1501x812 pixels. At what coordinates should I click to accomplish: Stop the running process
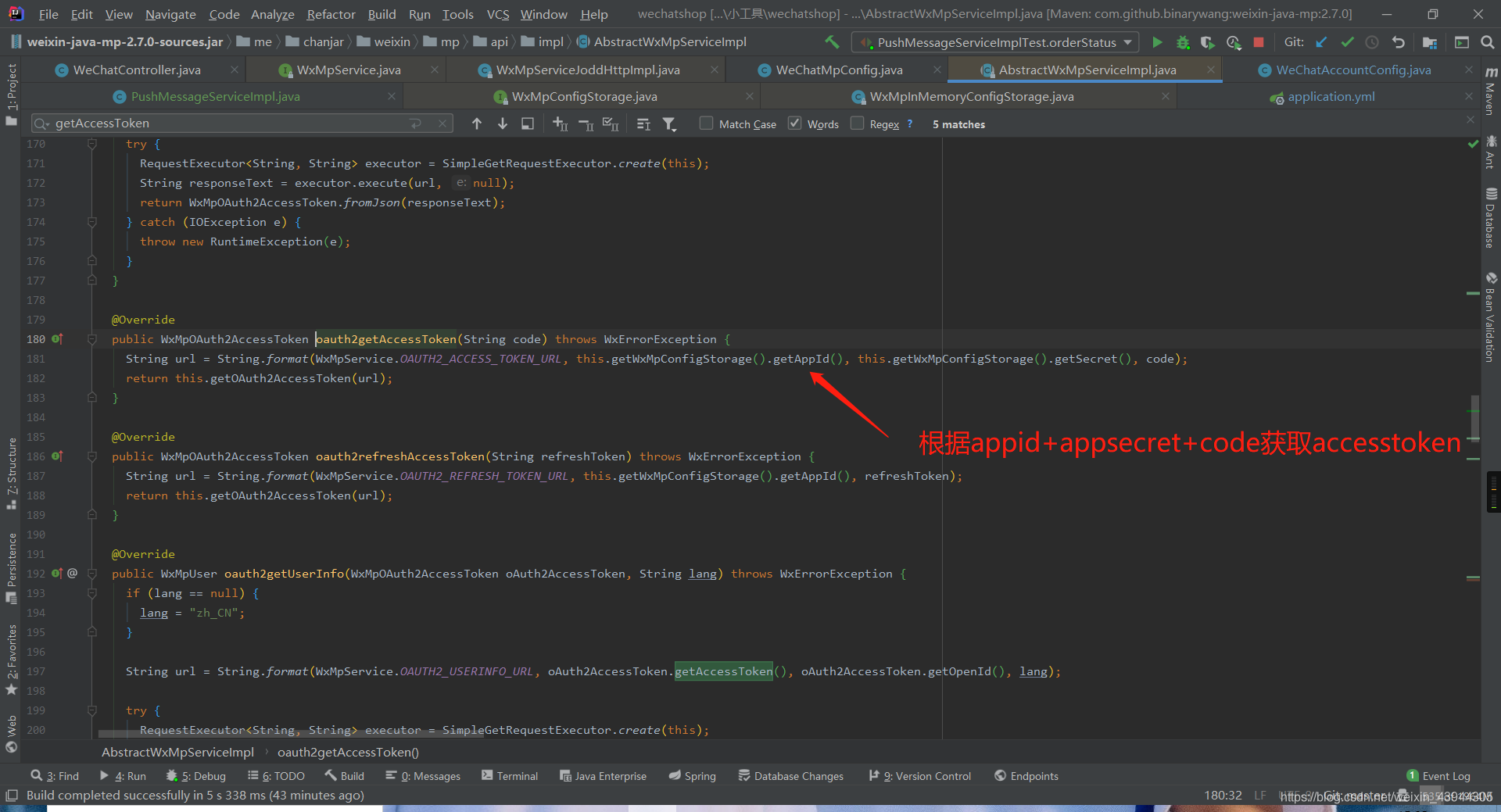tap(1259, 42)
